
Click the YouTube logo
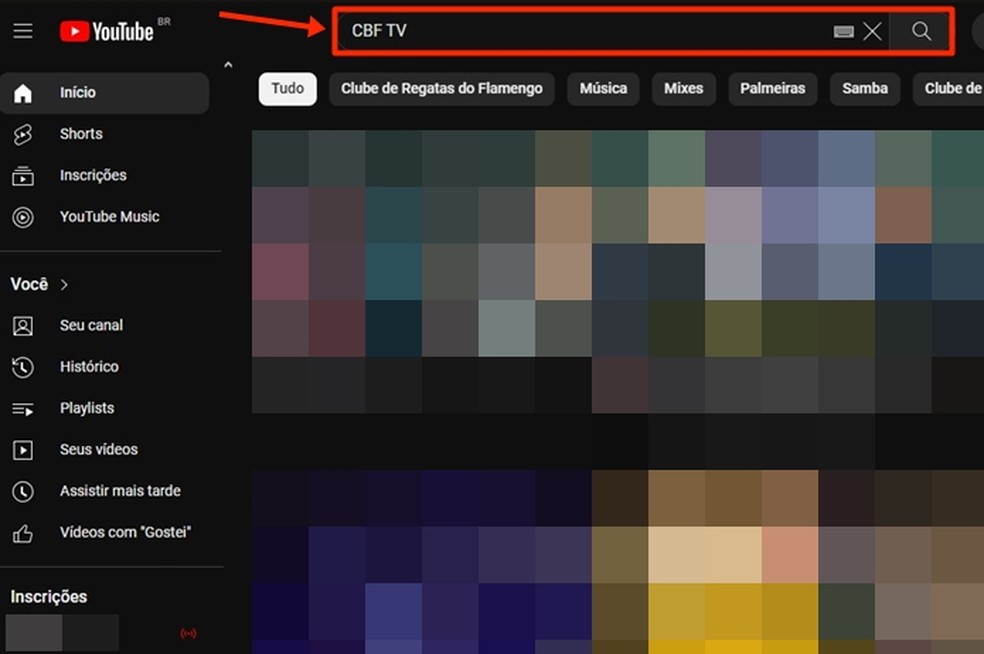coord(107,31)
